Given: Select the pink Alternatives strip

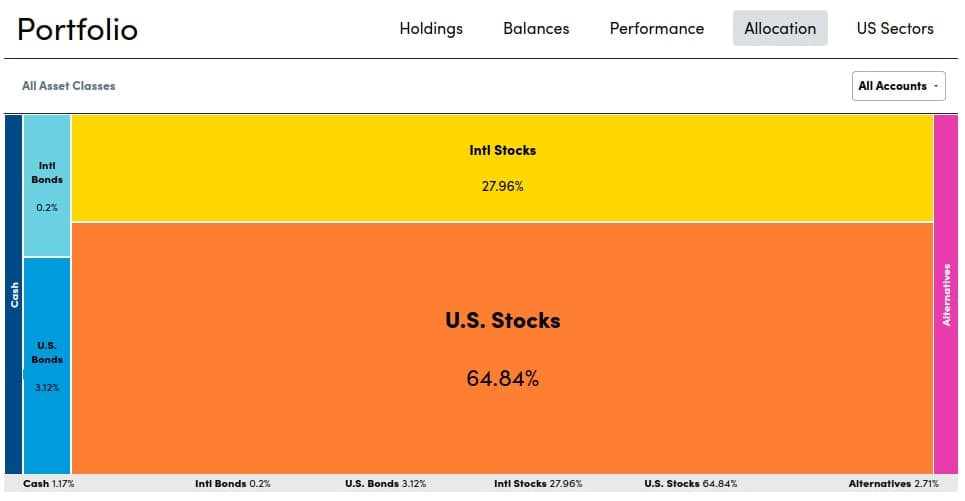Looking at the screenshot, I should 946,294.
